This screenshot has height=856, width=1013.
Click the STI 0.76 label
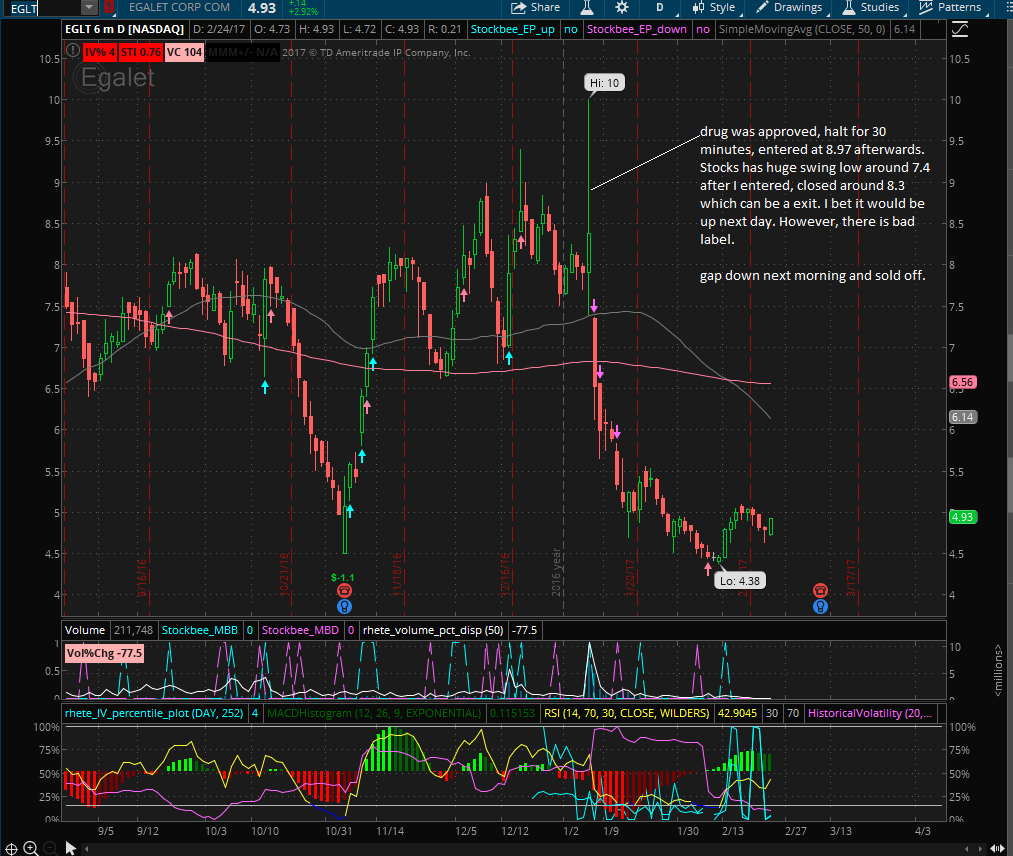point(140,52)
